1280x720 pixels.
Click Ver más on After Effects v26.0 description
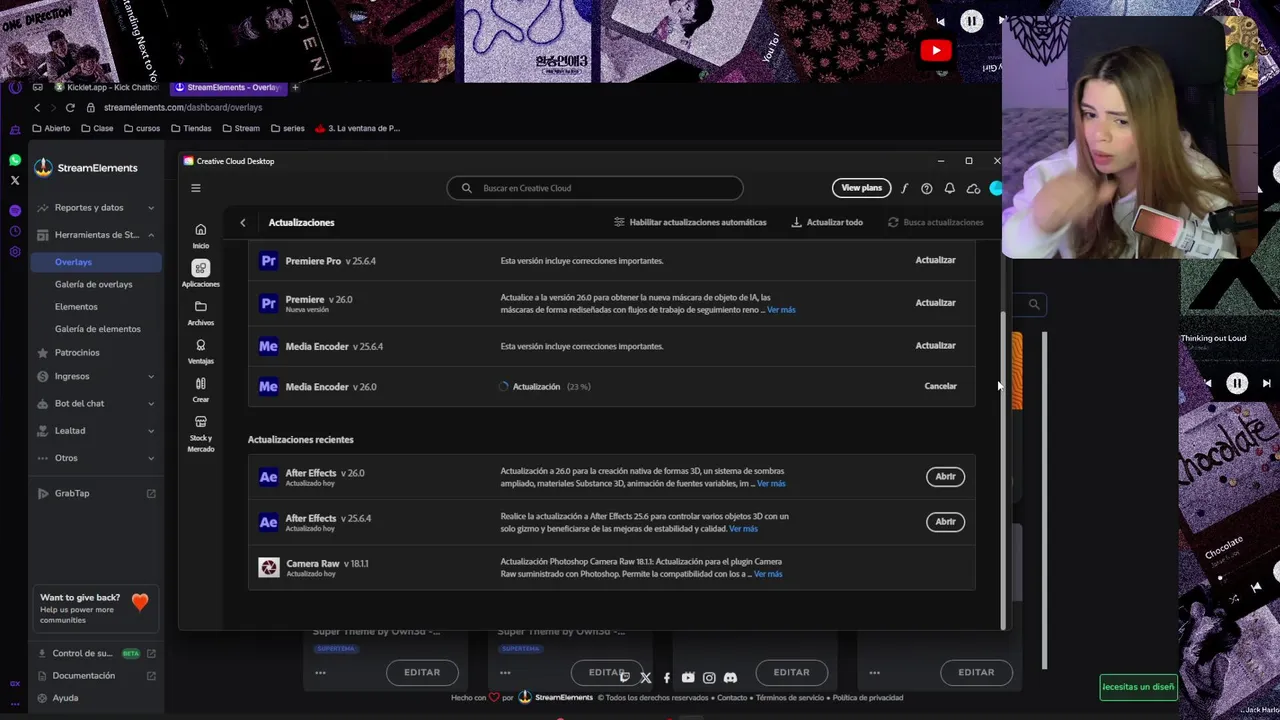[x=771, y=484]
